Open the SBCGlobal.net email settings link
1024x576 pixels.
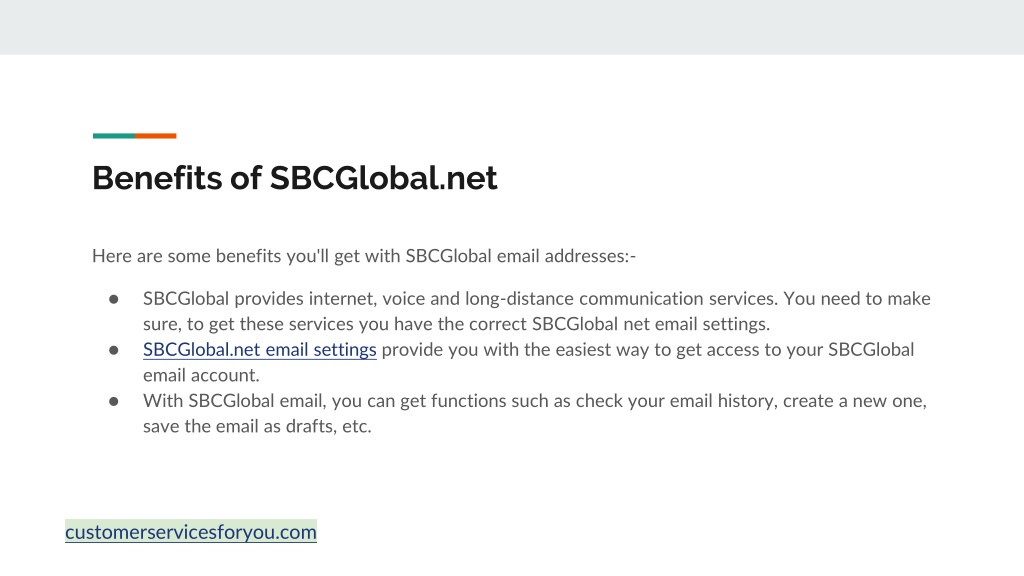coord(259,349)
